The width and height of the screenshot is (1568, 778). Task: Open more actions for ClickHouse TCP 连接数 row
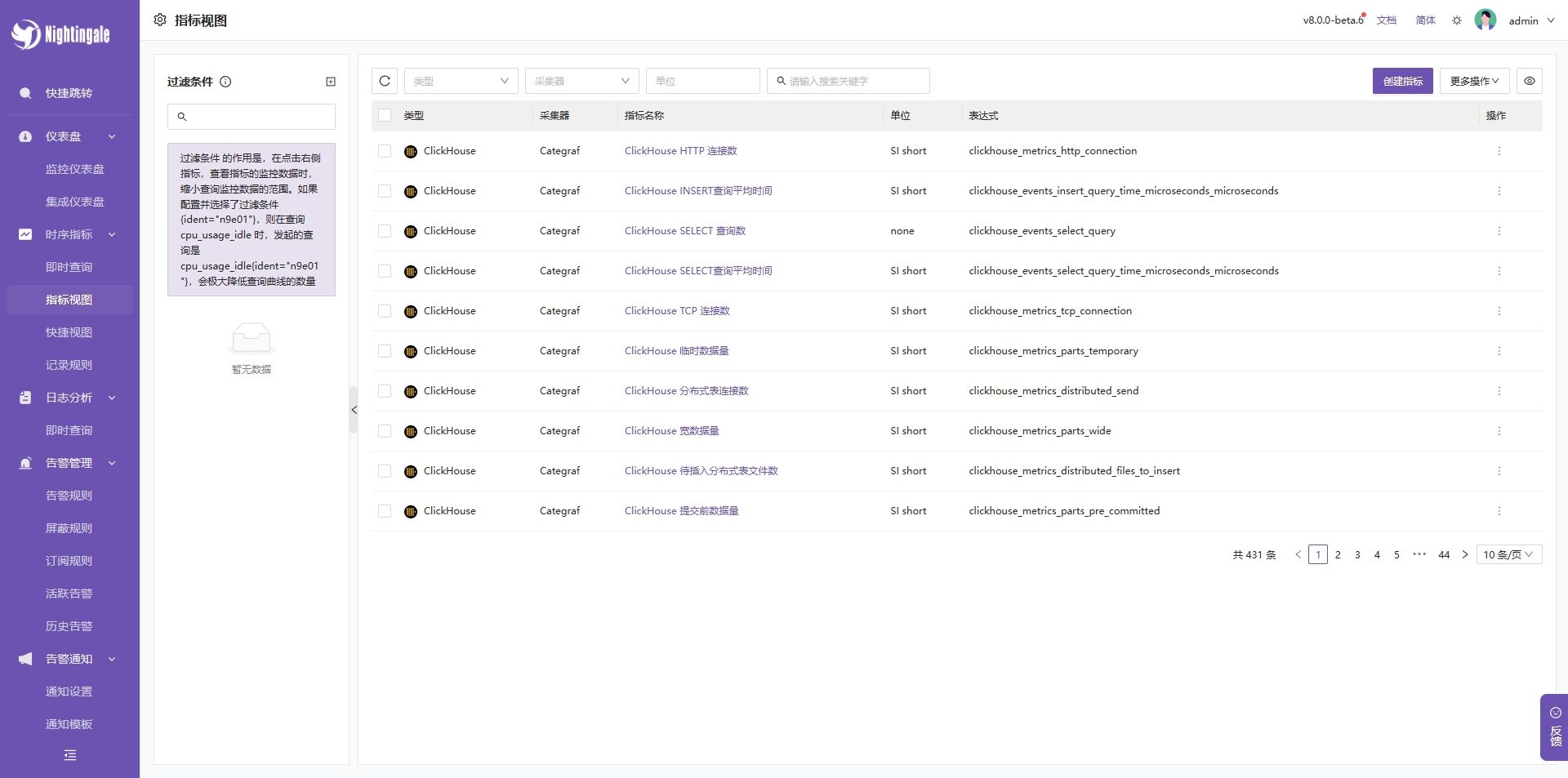tap(1499, 311)
